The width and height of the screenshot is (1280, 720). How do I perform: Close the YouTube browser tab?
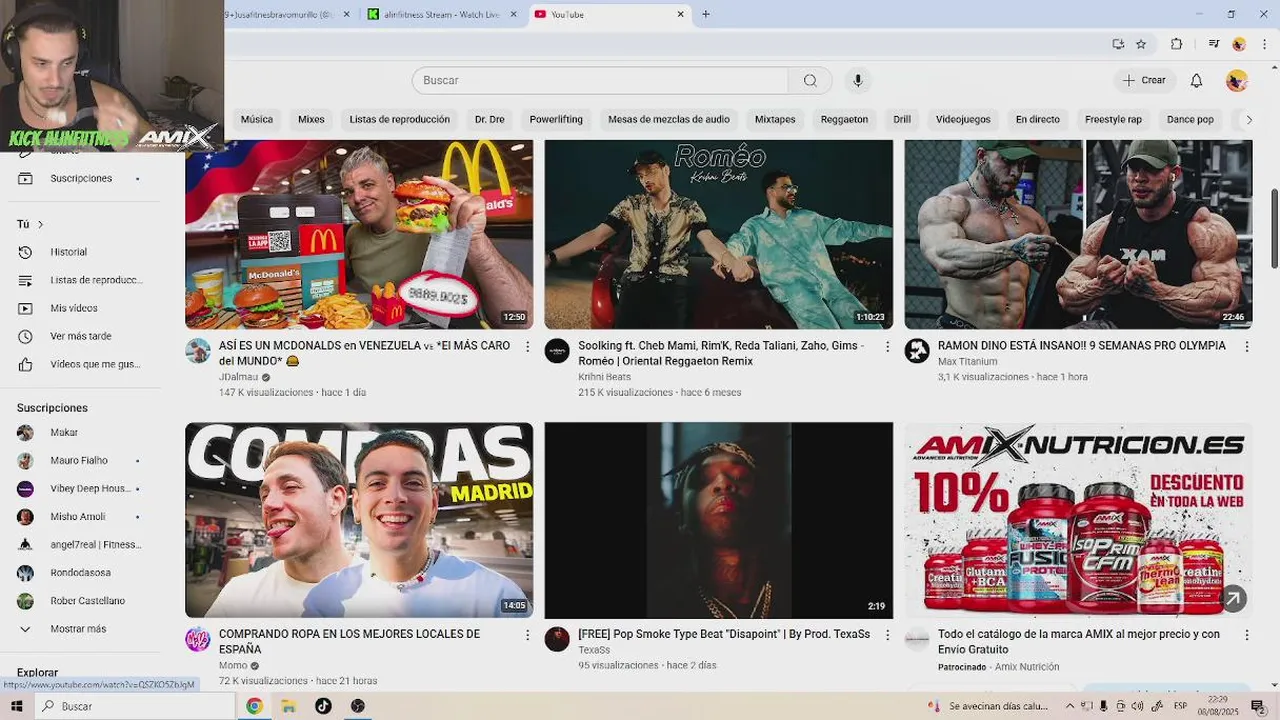pyautogui.click(x=681, y=14)
